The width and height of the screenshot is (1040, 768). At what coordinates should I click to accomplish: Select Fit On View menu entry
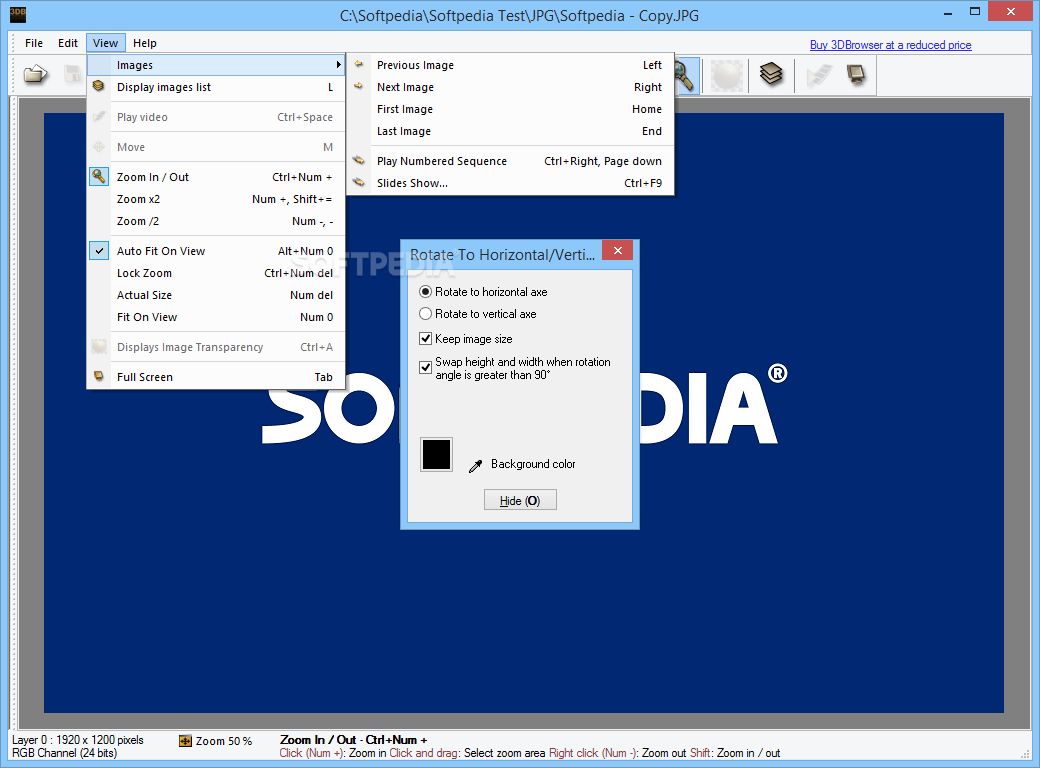click(216, 317)
